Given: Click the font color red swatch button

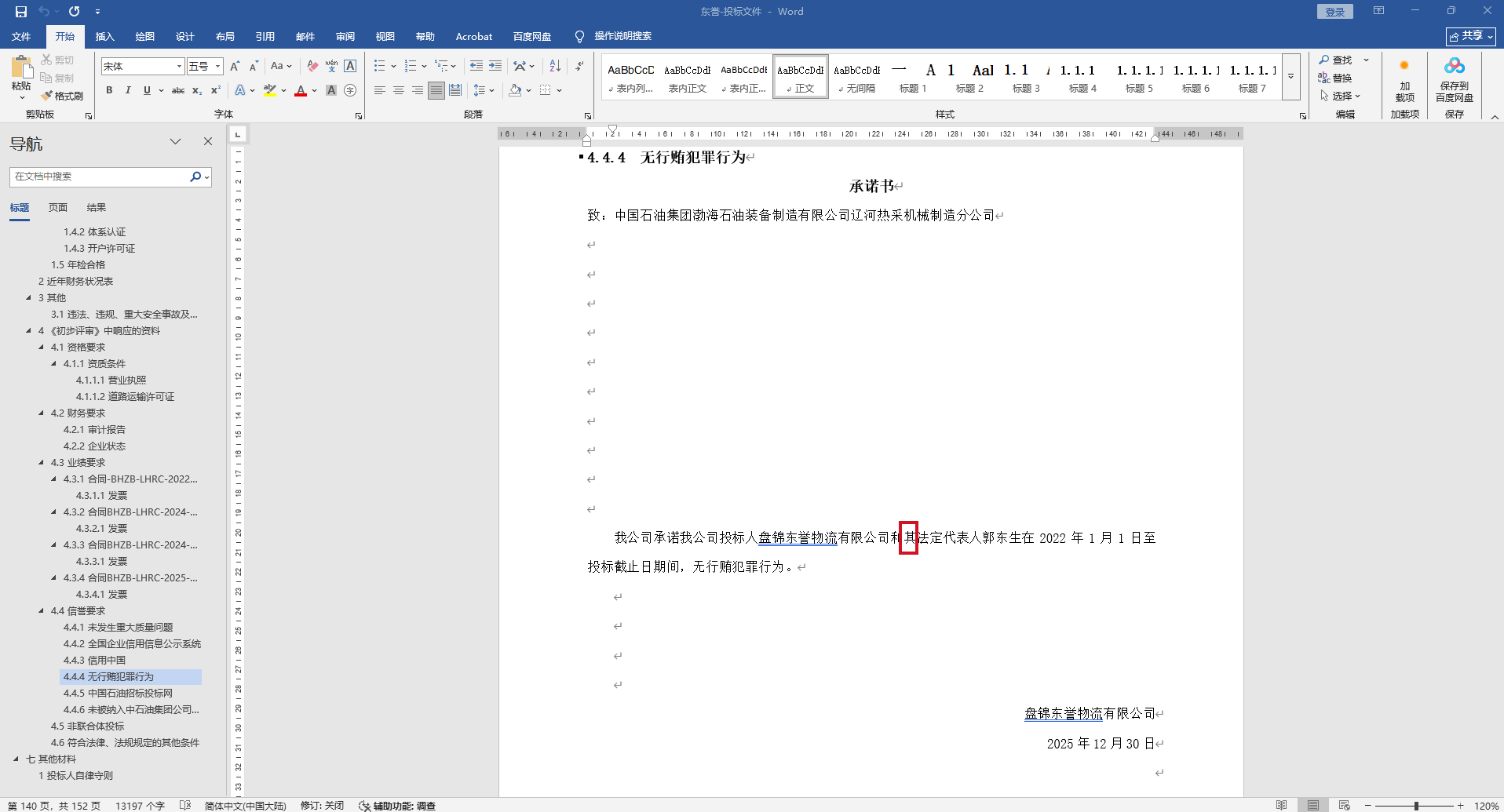Looking at the screenshot, I should coord(301,90).
